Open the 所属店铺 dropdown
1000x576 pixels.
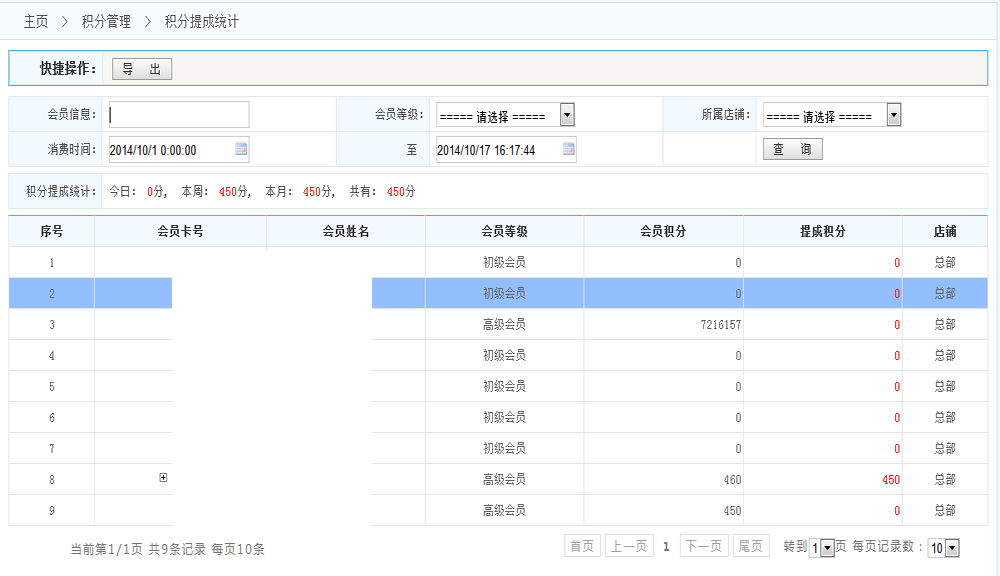click(x=893, y=115)
